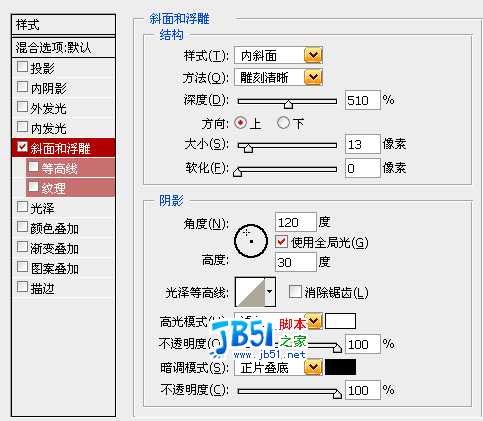Viewport: 483px width, 421px height.
Task: Select the 斜面和浮雕 list item
Action: click(x=63, y=148)
